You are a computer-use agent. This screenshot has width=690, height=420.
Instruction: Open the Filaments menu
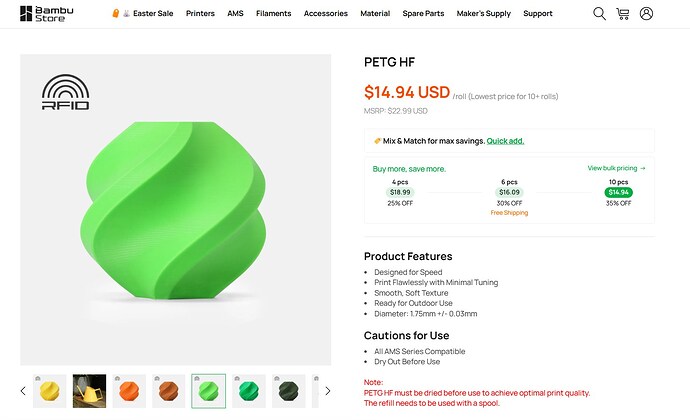(x=274, y=14)
